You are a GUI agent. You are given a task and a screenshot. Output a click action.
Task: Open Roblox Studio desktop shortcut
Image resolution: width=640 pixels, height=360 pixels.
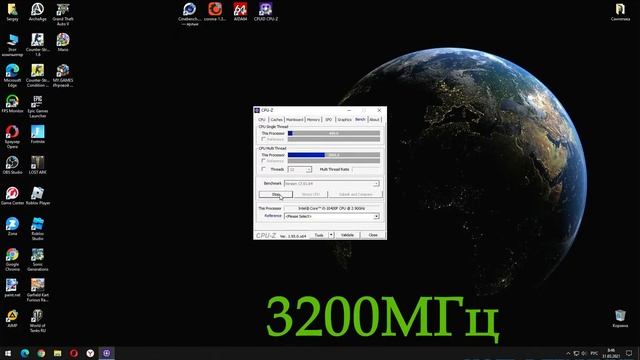pyautogui.click(x=38, y=229)
